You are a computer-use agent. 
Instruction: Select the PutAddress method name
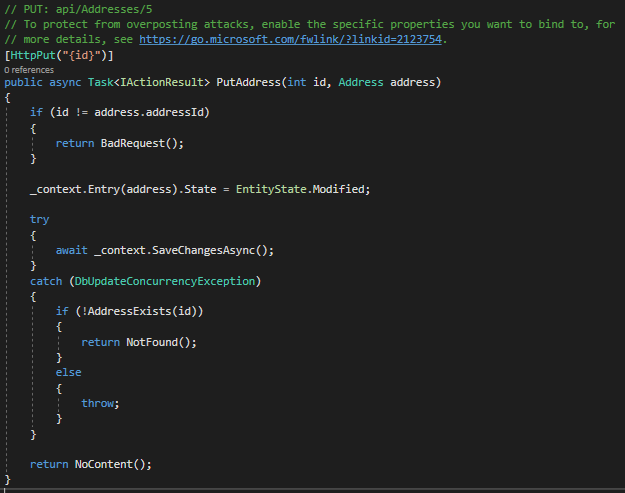pyautogui.click(x=248, y=82)
